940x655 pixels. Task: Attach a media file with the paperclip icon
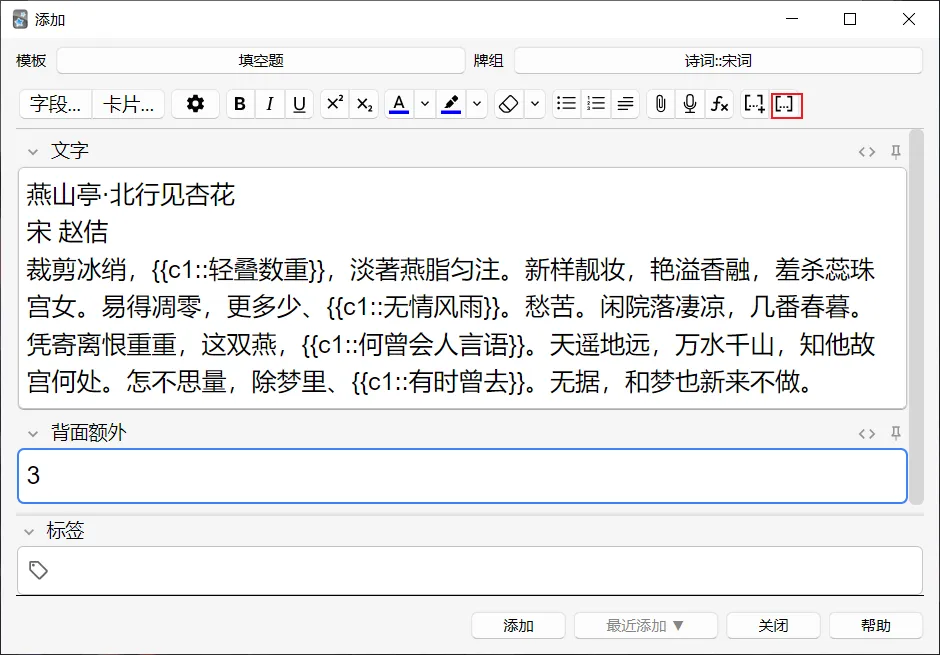(x=659, y=103)
